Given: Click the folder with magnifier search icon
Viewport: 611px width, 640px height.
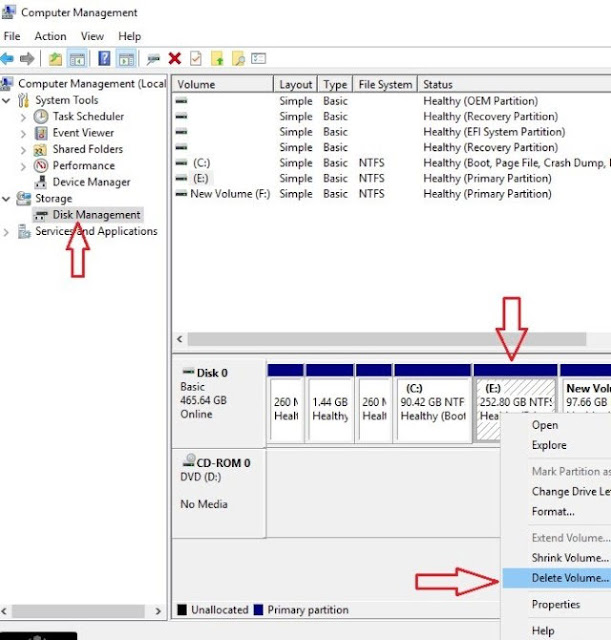Looking at the screenshot, I should pyautogui.click(x=238, y=59).
